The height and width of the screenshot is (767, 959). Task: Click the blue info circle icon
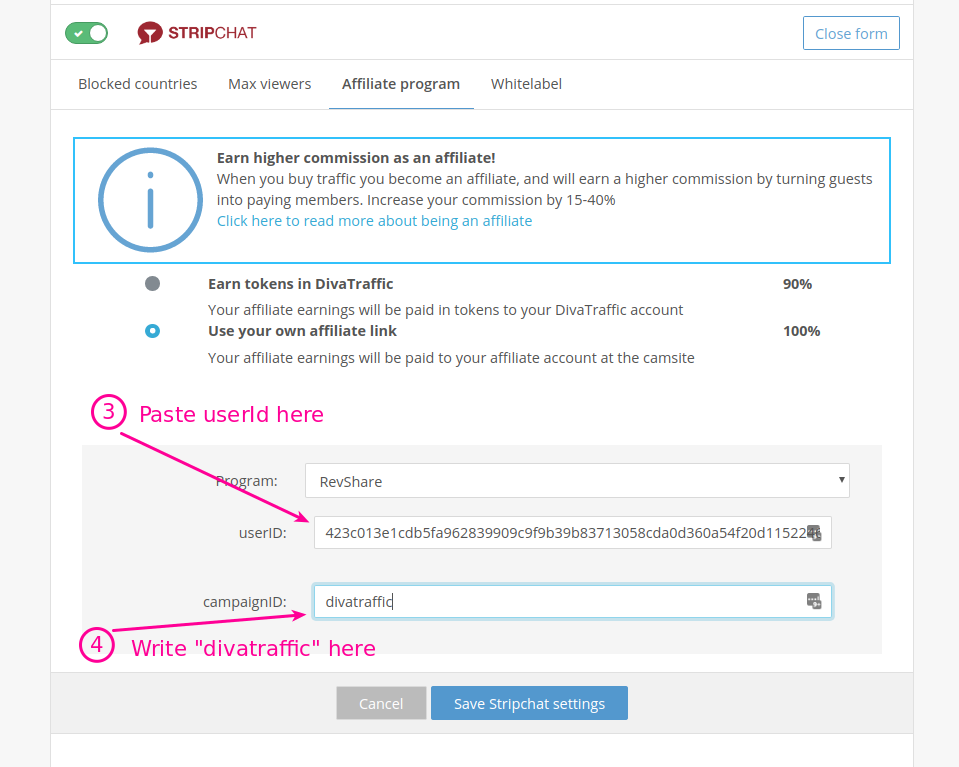(x=150, y=200)
